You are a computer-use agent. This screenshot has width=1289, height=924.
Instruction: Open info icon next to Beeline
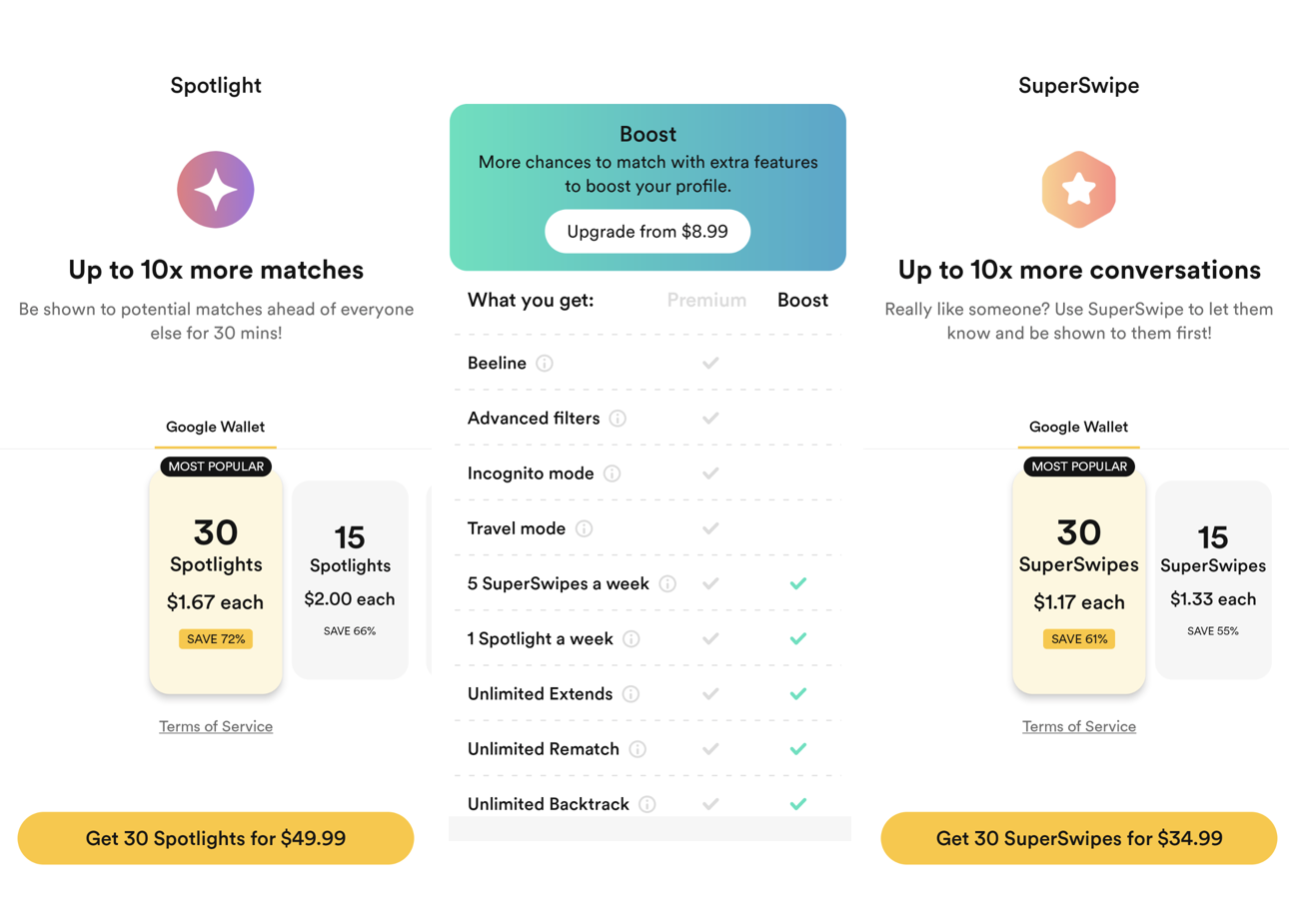pyautogui.click(x=545, y=364)
